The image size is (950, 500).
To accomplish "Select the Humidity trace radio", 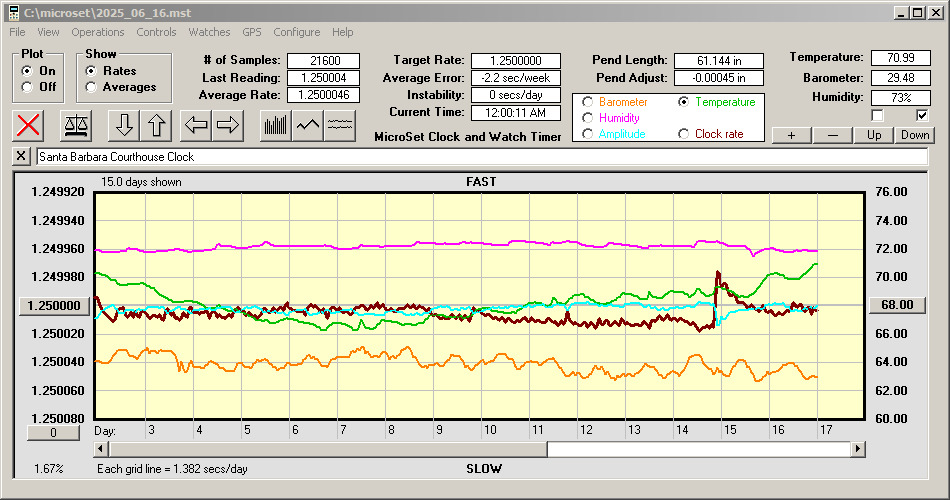I will pyautogui.click(x=587, y=118).
